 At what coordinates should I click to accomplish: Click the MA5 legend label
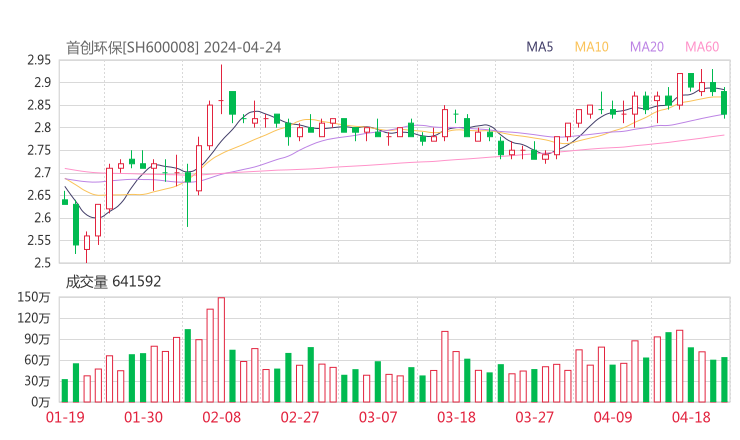click(x=539, y=47)
